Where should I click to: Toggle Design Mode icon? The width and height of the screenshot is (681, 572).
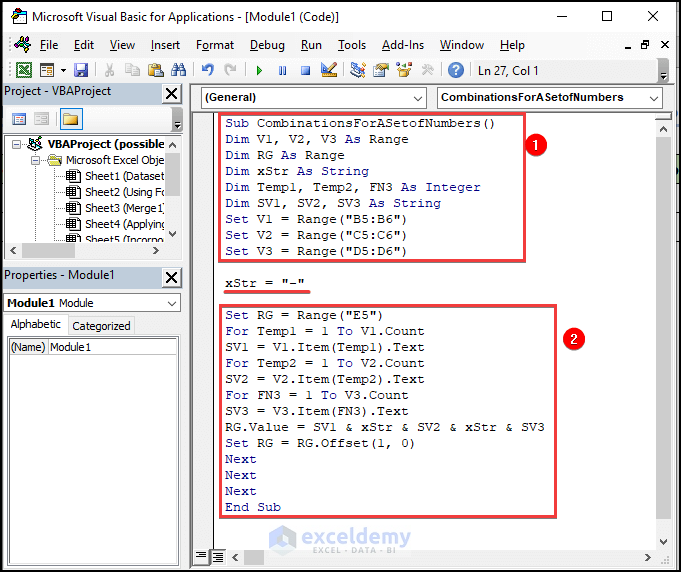coord(329,70)
